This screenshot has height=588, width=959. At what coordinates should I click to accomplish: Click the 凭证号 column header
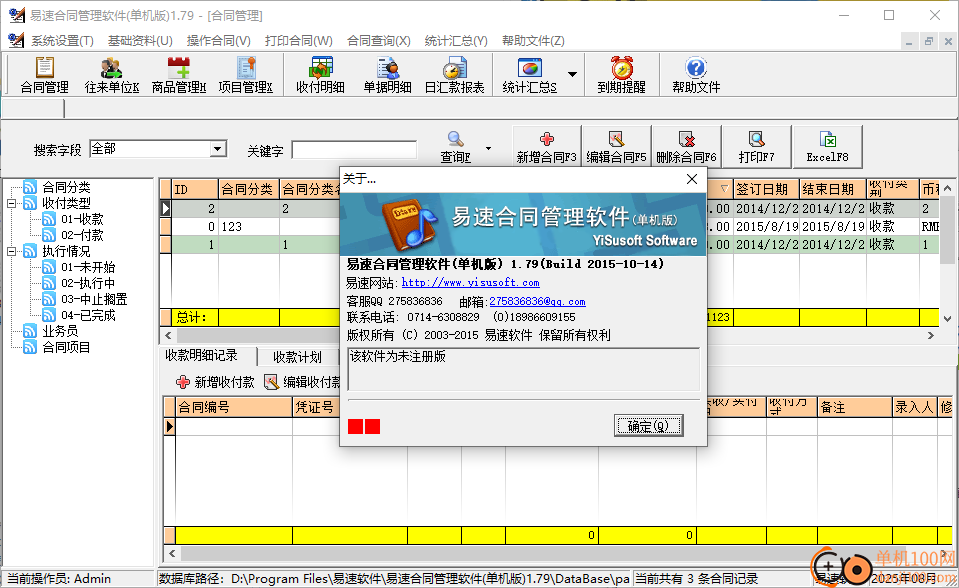coord(316,407)
